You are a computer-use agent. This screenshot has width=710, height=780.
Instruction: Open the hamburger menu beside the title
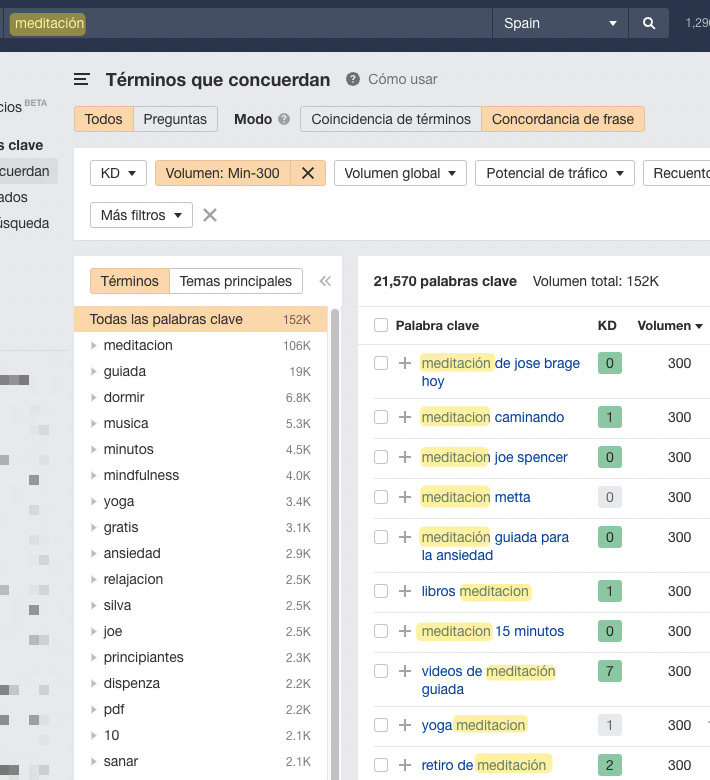pos(82,80)
